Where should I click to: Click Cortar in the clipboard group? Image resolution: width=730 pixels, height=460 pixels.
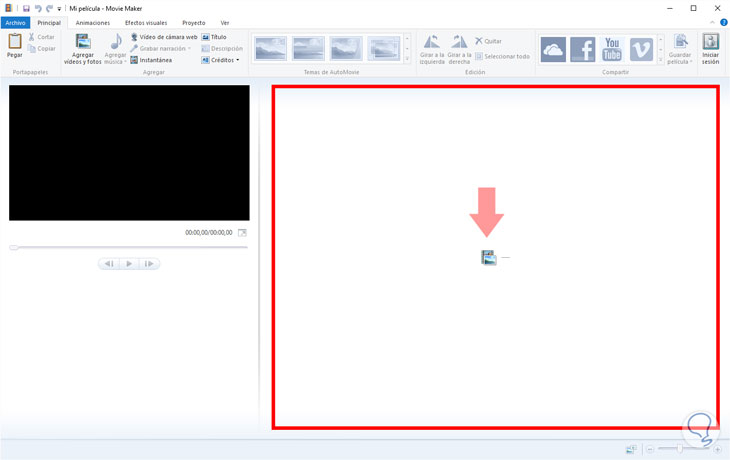41,37
